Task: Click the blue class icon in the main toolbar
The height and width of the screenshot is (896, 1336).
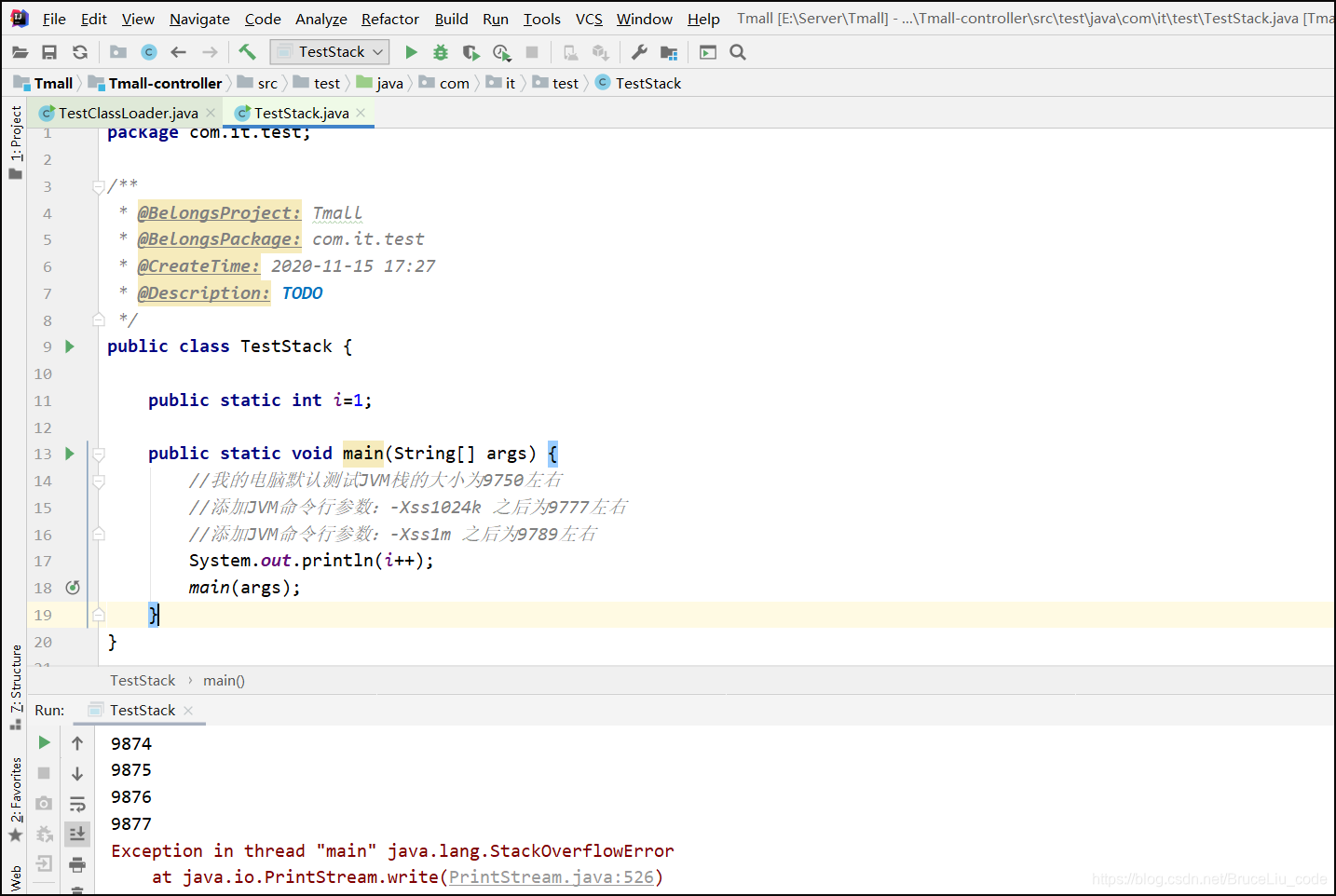Action: click(148, 52)
